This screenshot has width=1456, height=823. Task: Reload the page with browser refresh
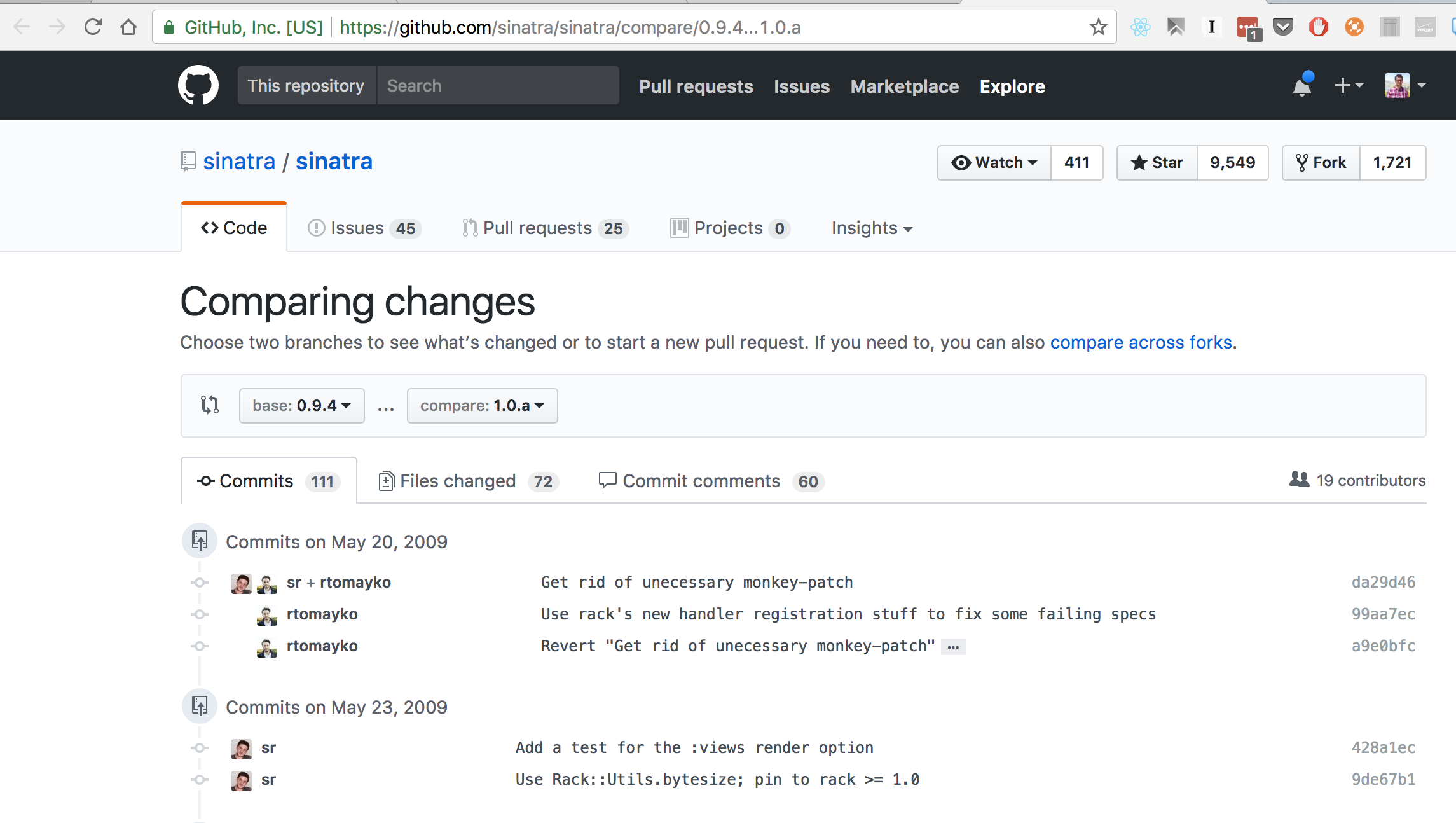93,27
